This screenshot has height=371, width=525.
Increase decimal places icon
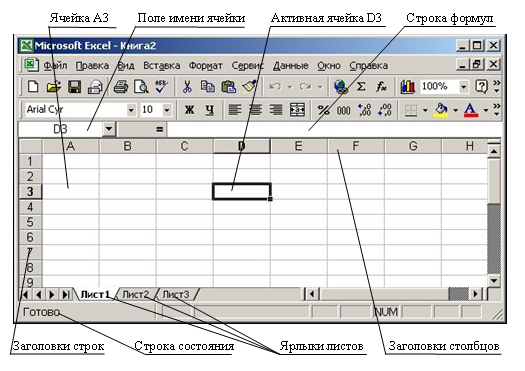tap(364, 109)
